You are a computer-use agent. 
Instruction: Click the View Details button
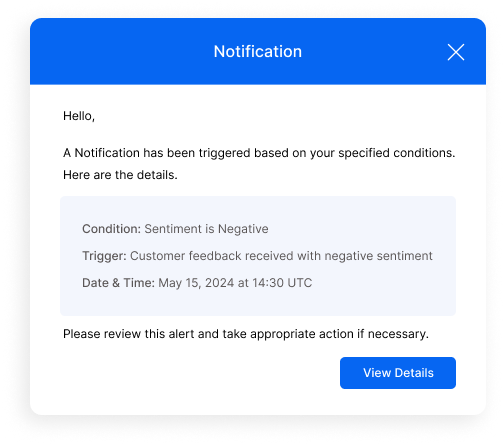click(398, 373)
